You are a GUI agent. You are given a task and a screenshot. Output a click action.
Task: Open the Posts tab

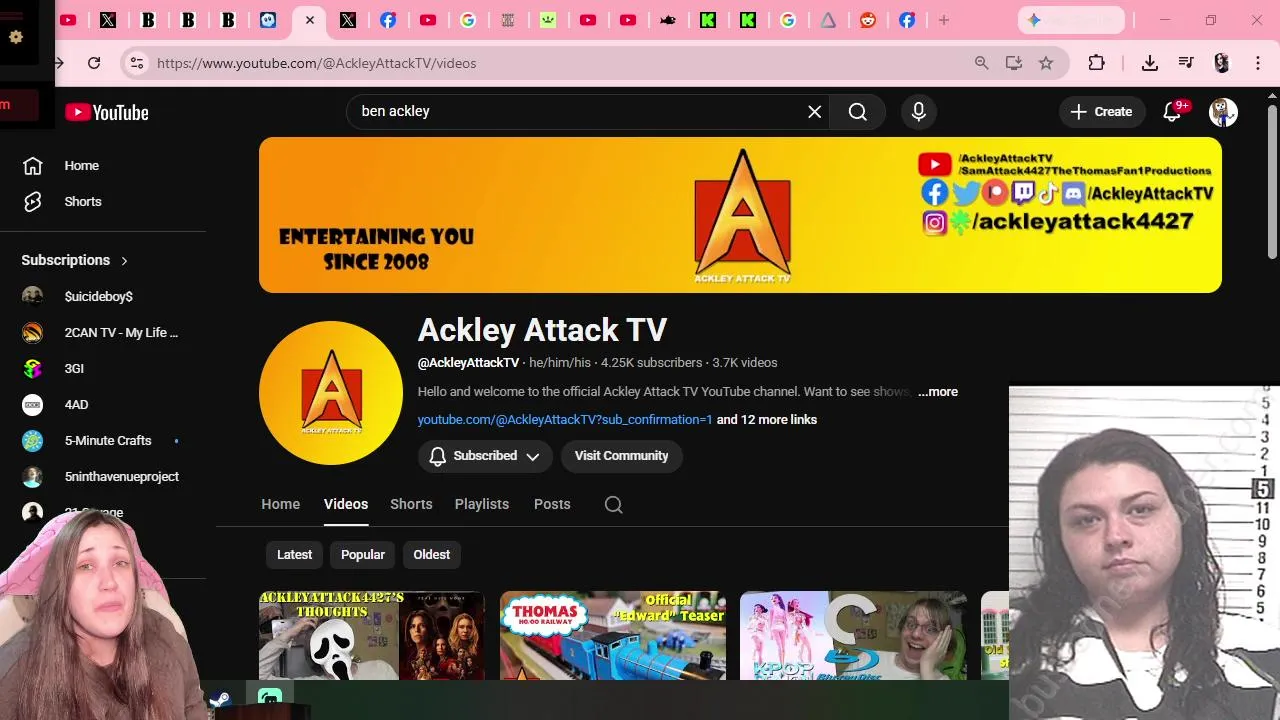552,504
